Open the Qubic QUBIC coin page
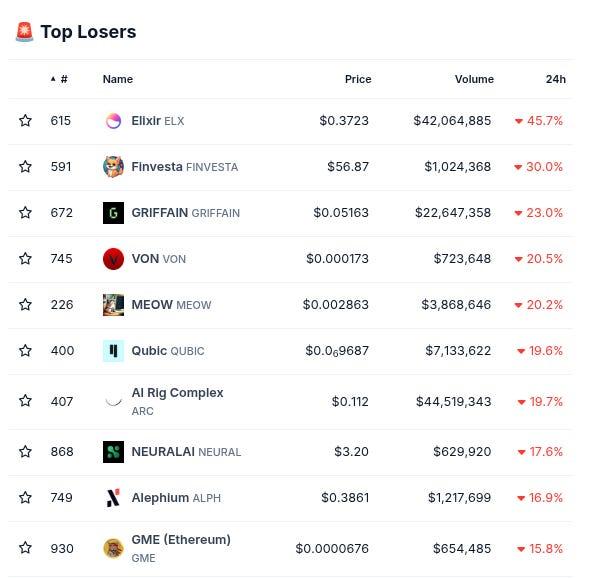Screen dimensions: 594x578 click(x=168, y=351)
